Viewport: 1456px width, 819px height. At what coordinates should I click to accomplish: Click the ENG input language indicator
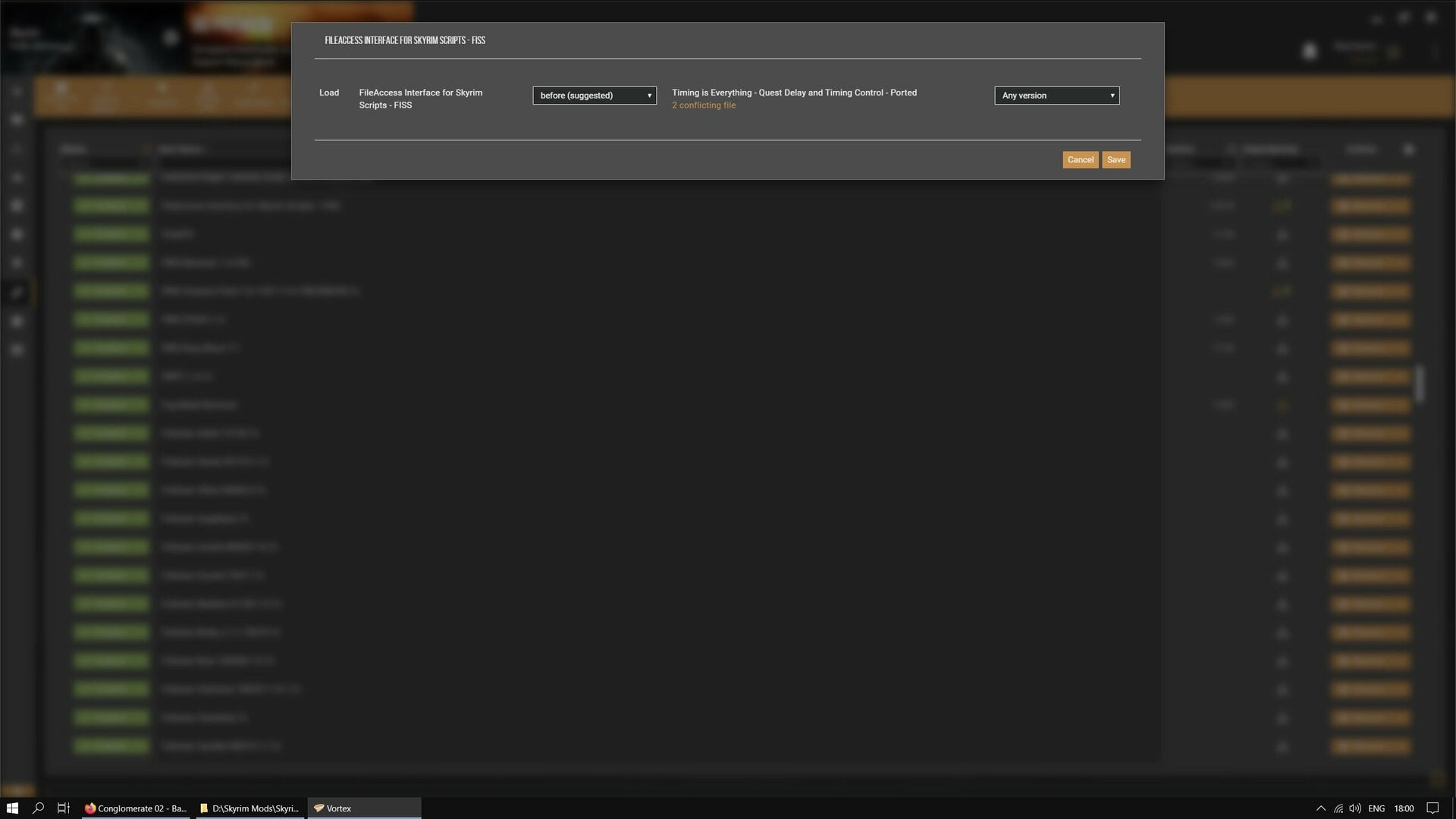point(1376,808)
